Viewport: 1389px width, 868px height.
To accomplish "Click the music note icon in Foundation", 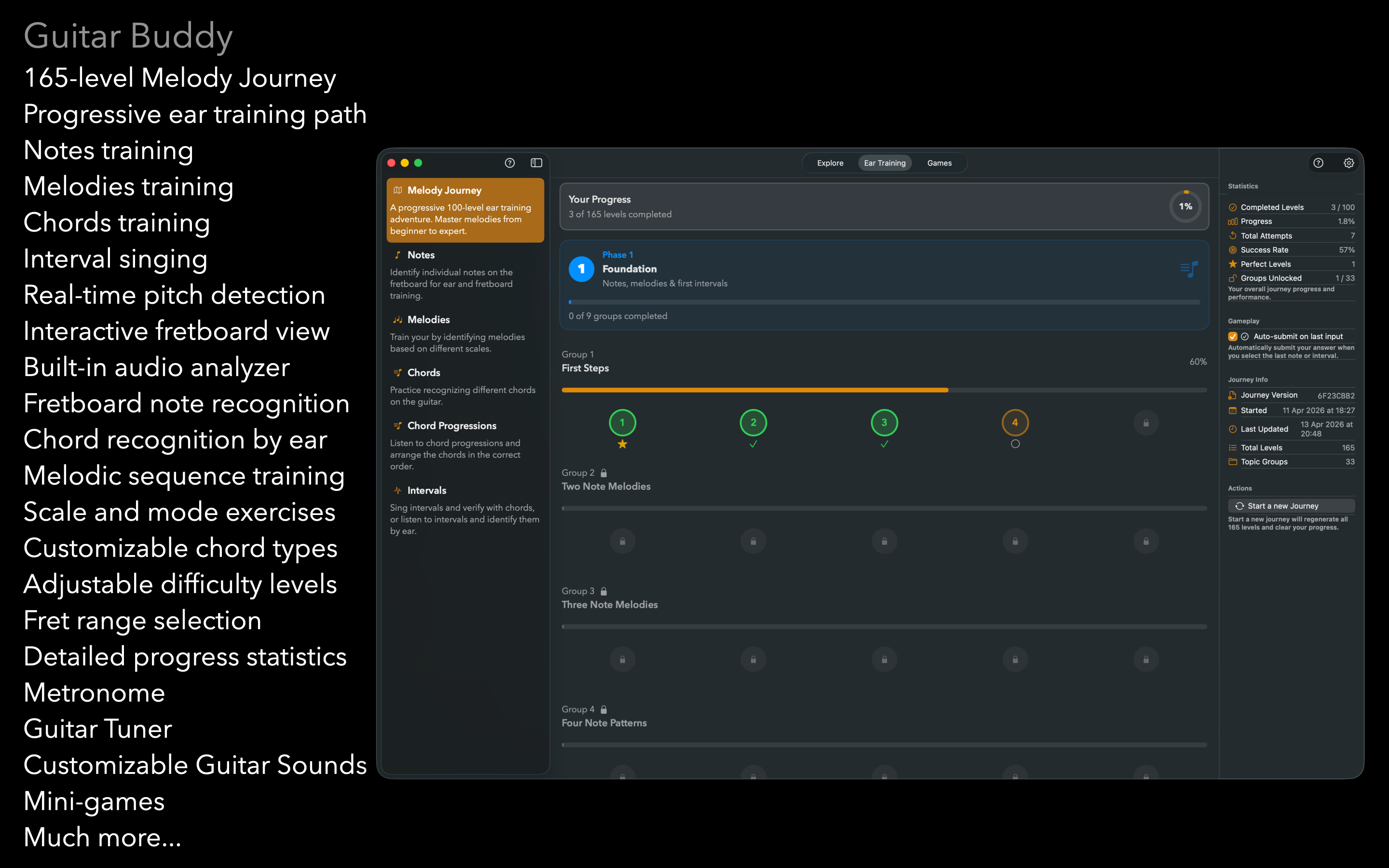I will click(x=1189, y=269).
